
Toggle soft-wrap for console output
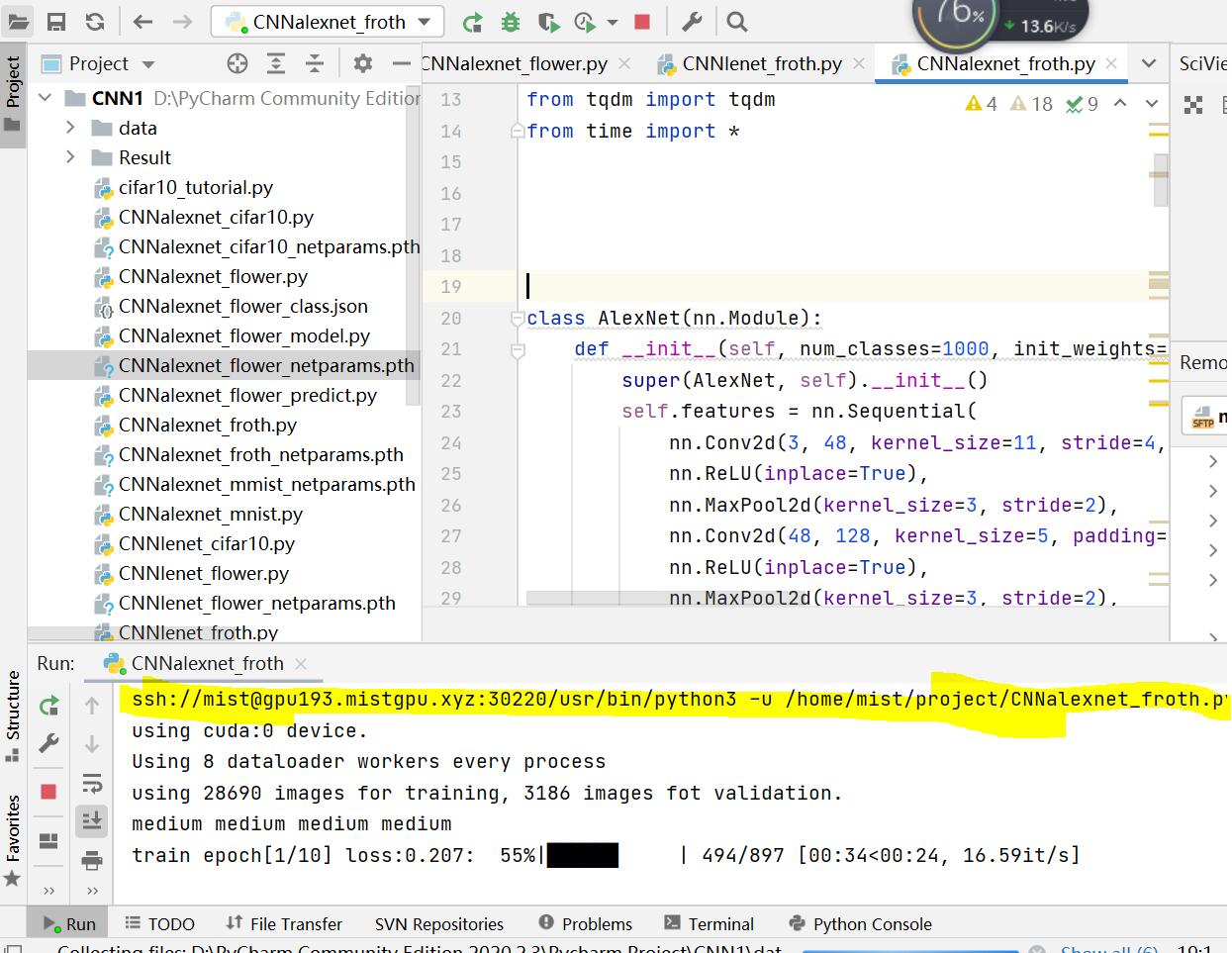coord(92,783)
